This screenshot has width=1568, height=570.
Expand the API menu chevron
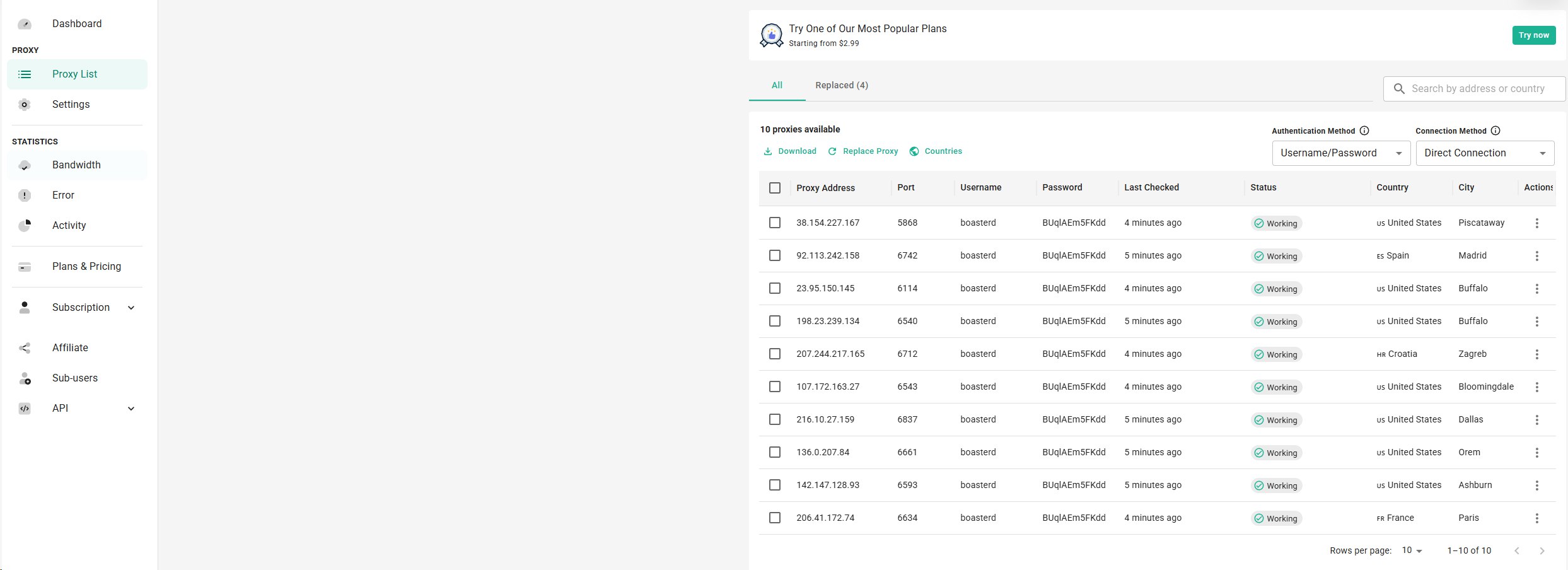tap(131, 409)
